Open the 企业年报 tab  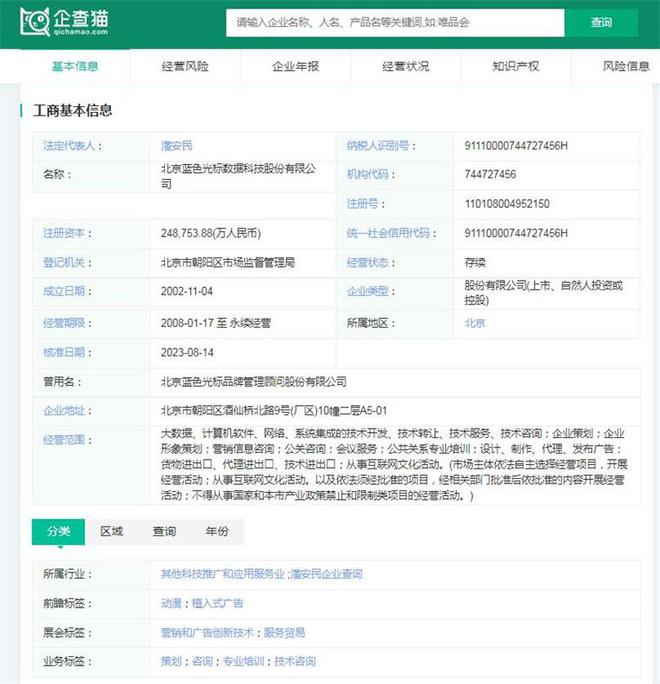pyautogui.click(x=295, y=66)
